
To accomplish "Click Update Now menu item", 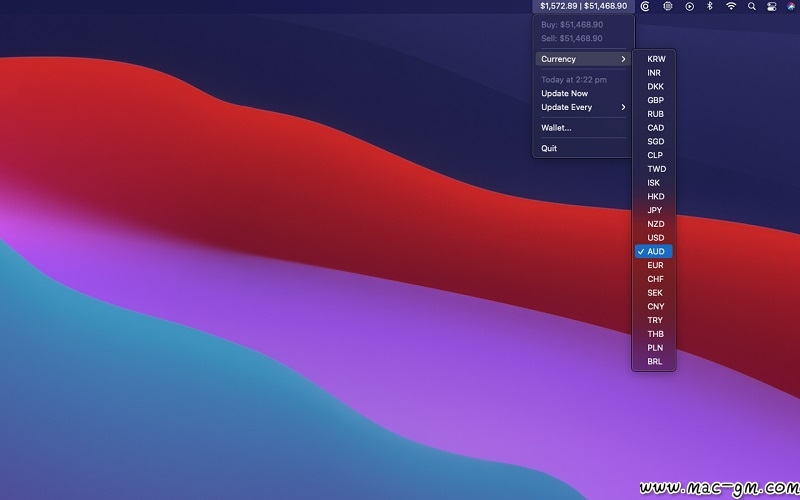I will [x=584, y=93].
